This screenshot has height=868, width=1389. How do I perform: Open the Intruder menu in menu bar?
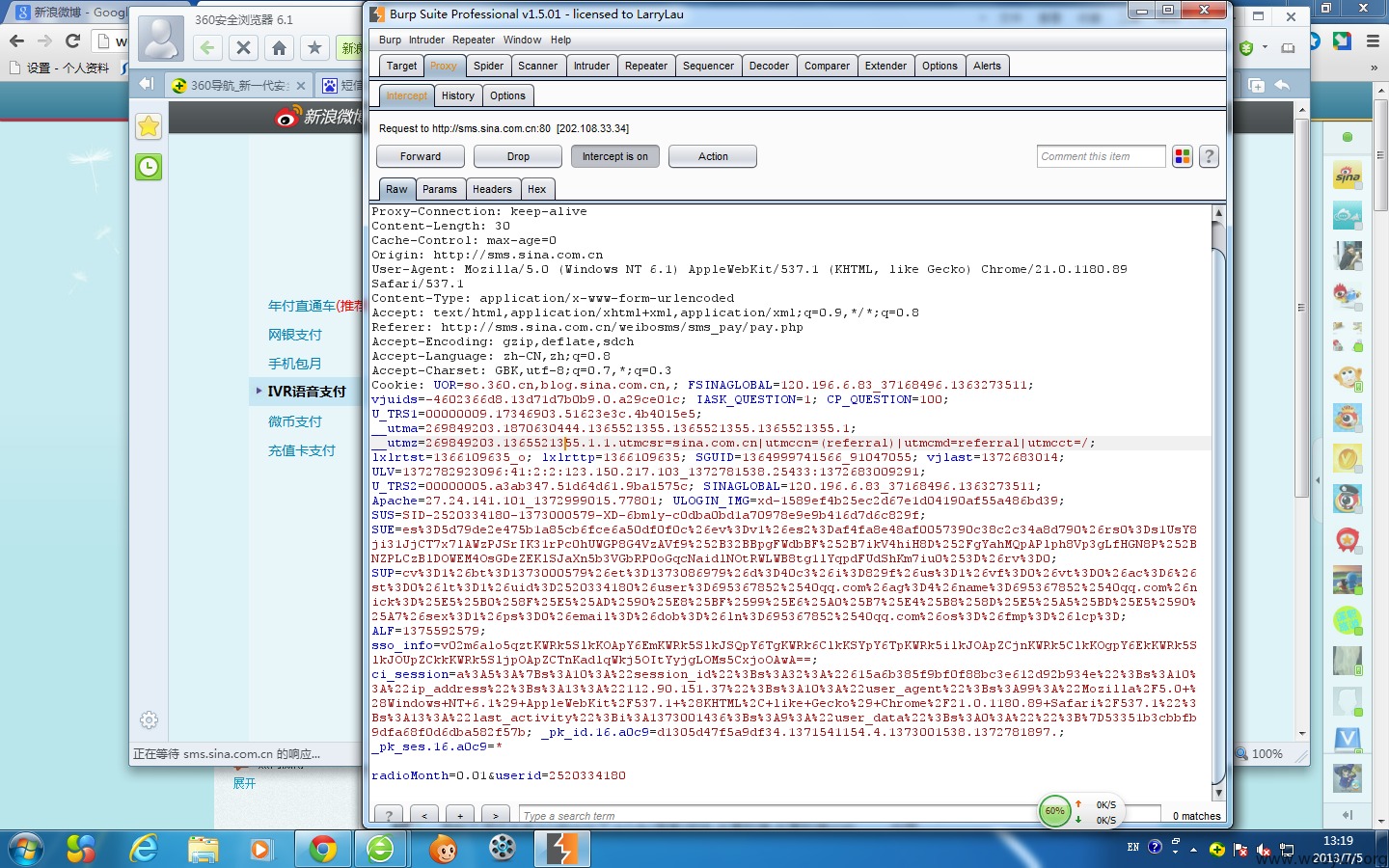pyautogui.click(x=426, y=40)
